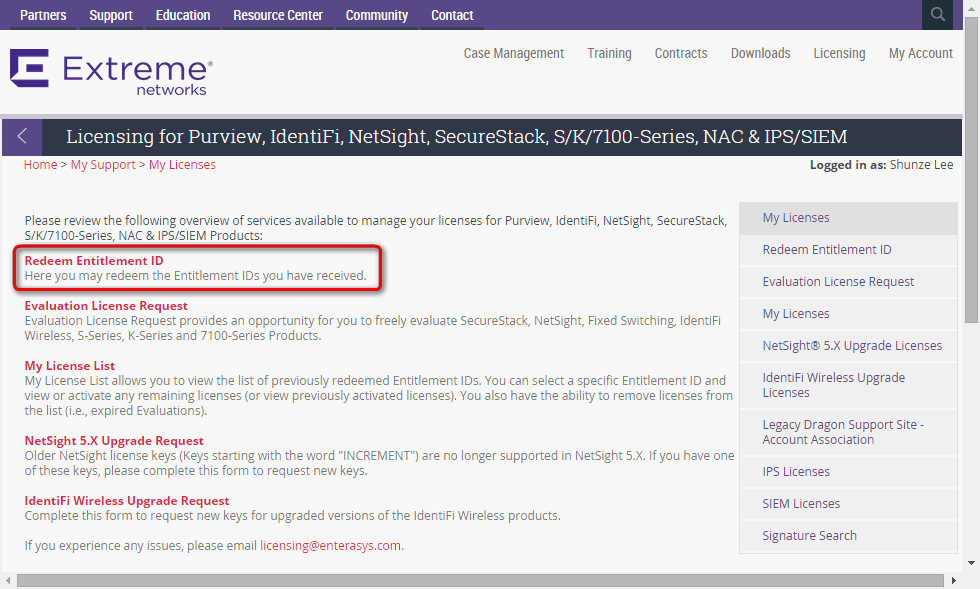Select Redeem Entitlement ID in sidebar
The width and height of the screenshot is (980, 589).
point(848,249)
